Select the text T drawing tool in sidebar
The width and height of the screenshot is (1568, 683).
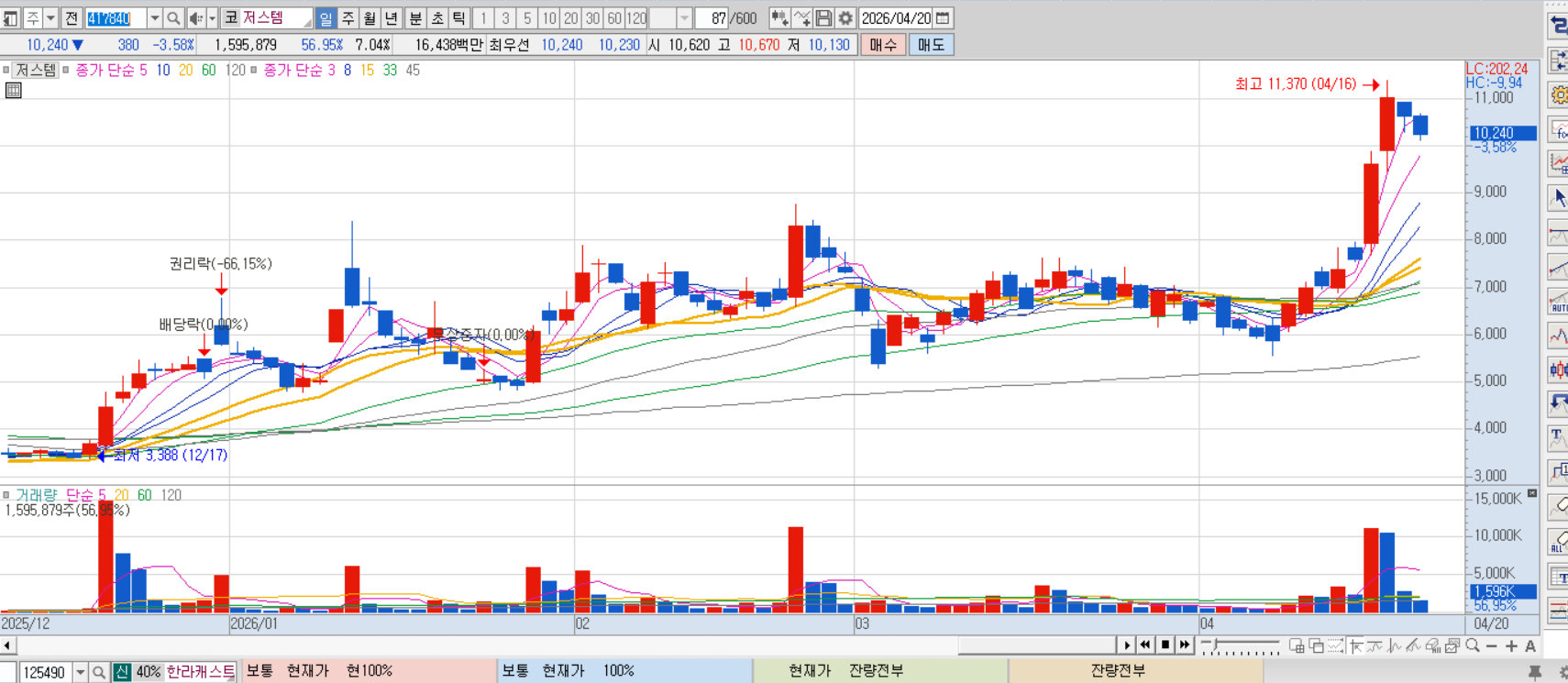[1558, 438]
